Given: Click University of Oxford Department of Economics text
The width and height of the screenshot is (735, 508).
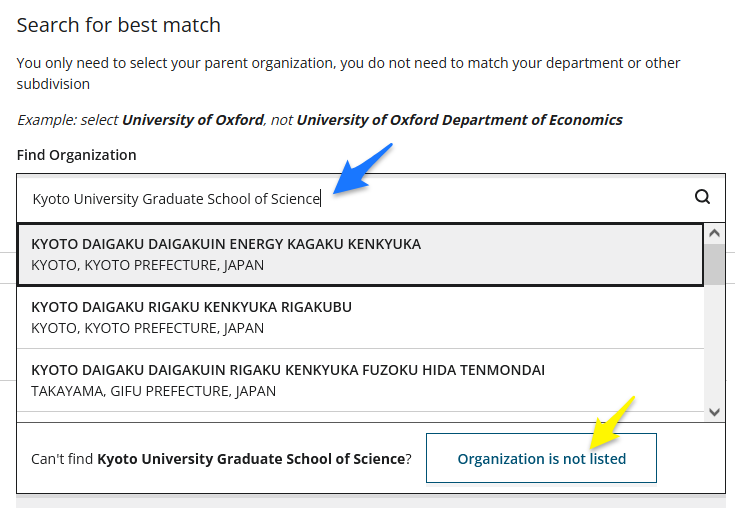Looking at the screenshot, I should point(459,120).
